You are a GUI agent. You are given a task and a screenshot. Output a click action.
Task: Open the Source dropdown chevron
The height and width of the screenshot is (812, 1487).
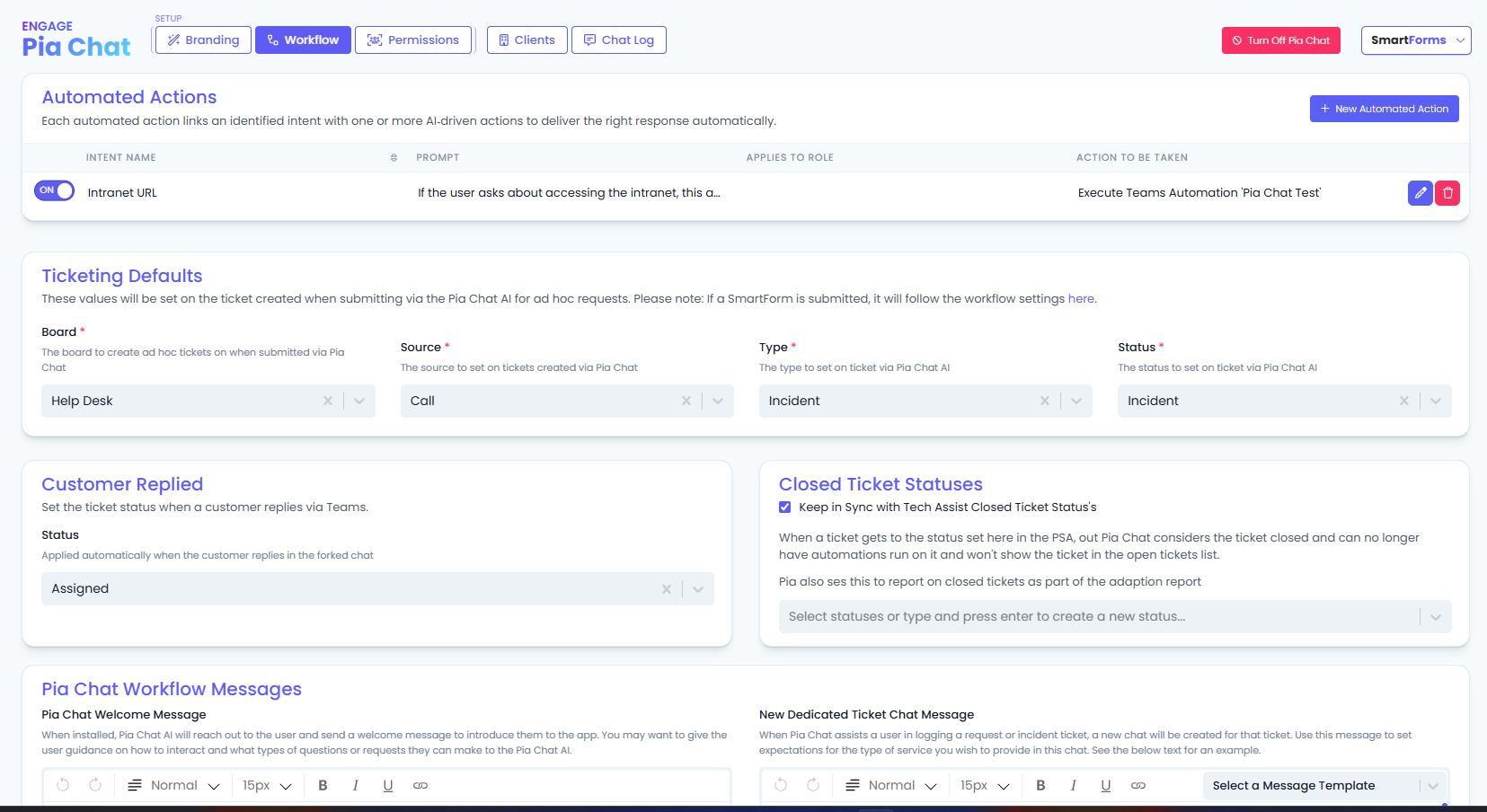[718, 402]
